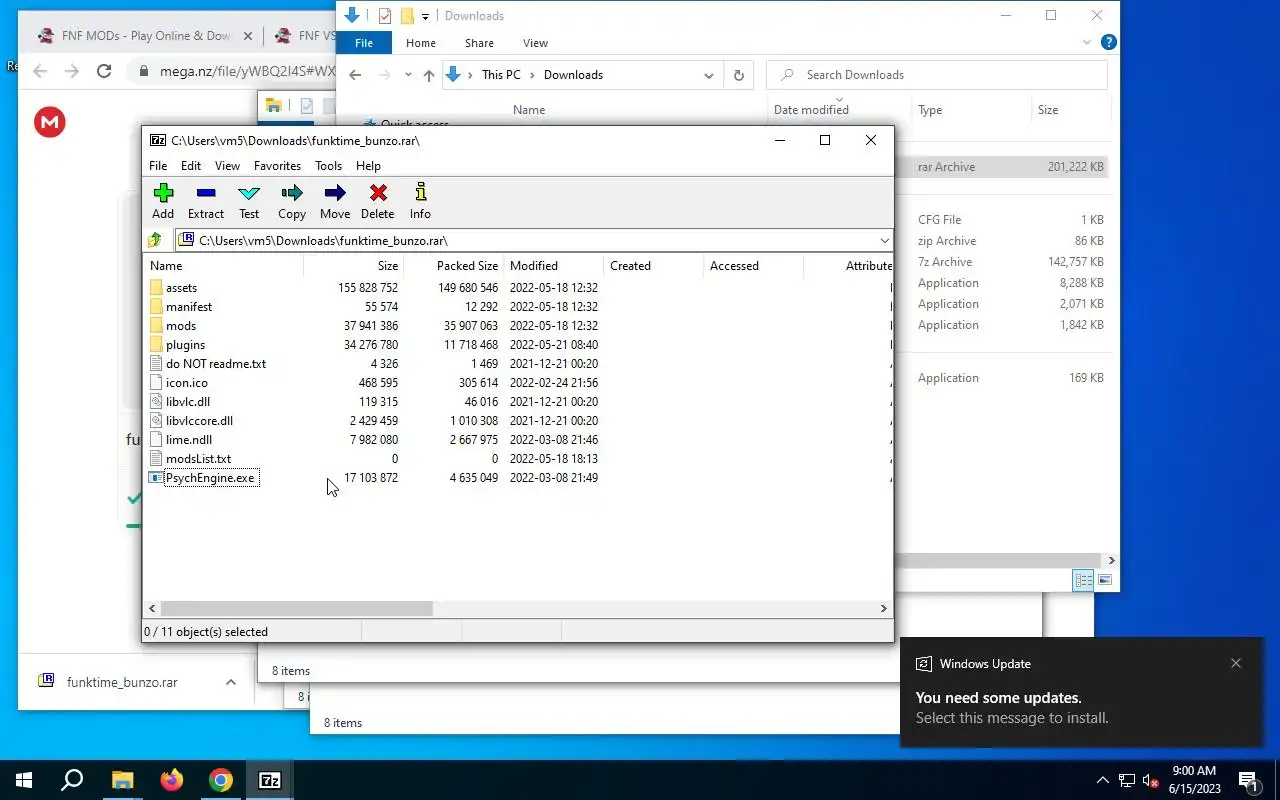Select the assets folder icon
Image resolution: width=1280 pixels, height=800 pixels.
(156, 287)
